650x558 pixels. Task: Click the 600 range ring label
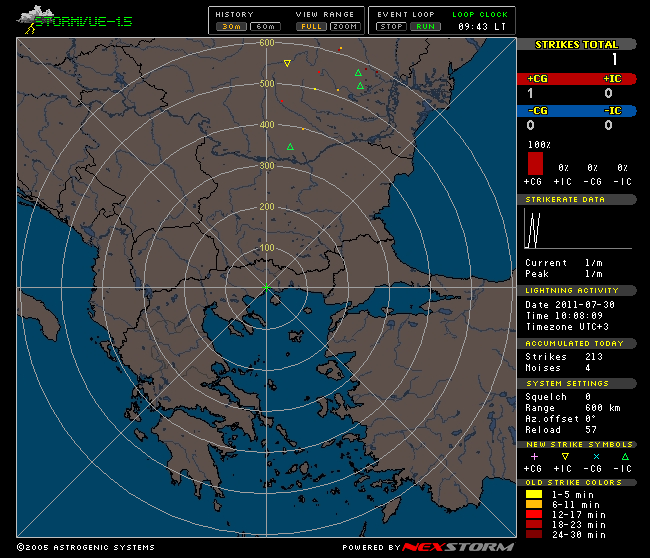pos(267,43)
